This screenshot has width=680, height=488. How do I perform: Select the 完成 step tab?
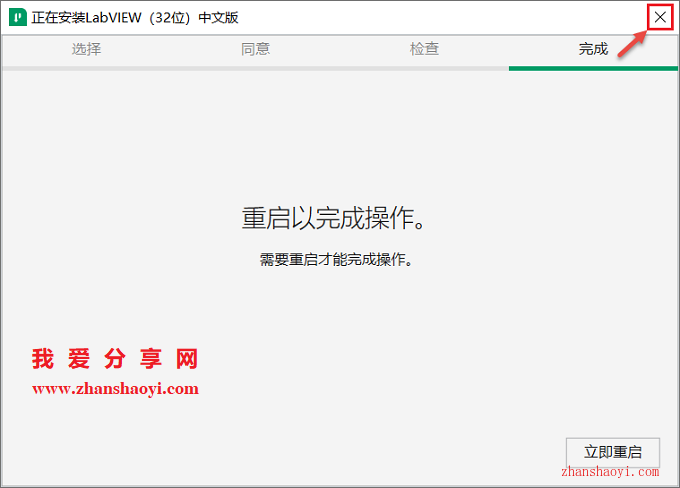pyautogui.click(x=593, y=49)
